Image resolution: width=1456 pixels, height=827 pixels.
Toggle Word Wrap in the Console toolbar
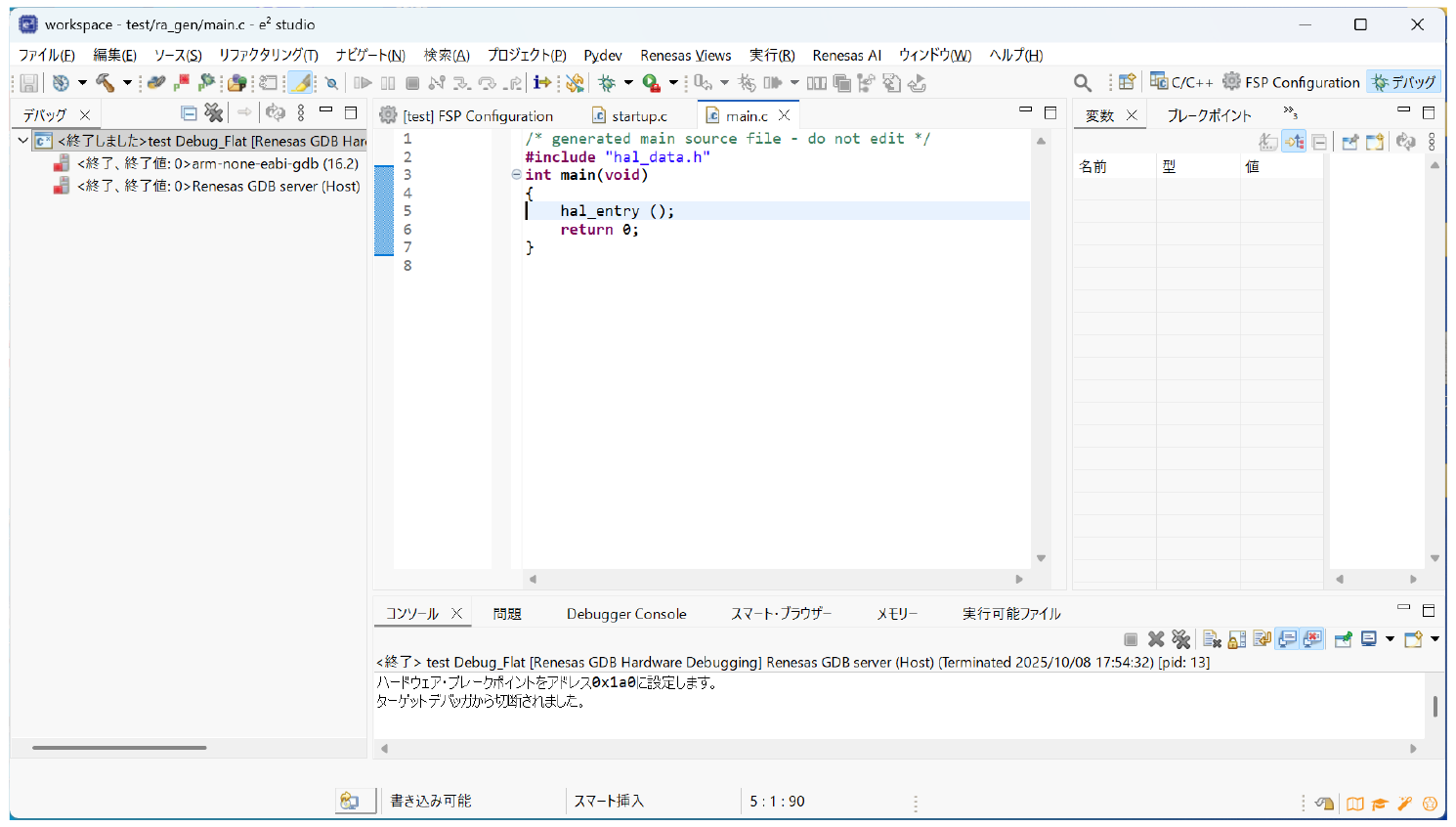coord(1263,639)
